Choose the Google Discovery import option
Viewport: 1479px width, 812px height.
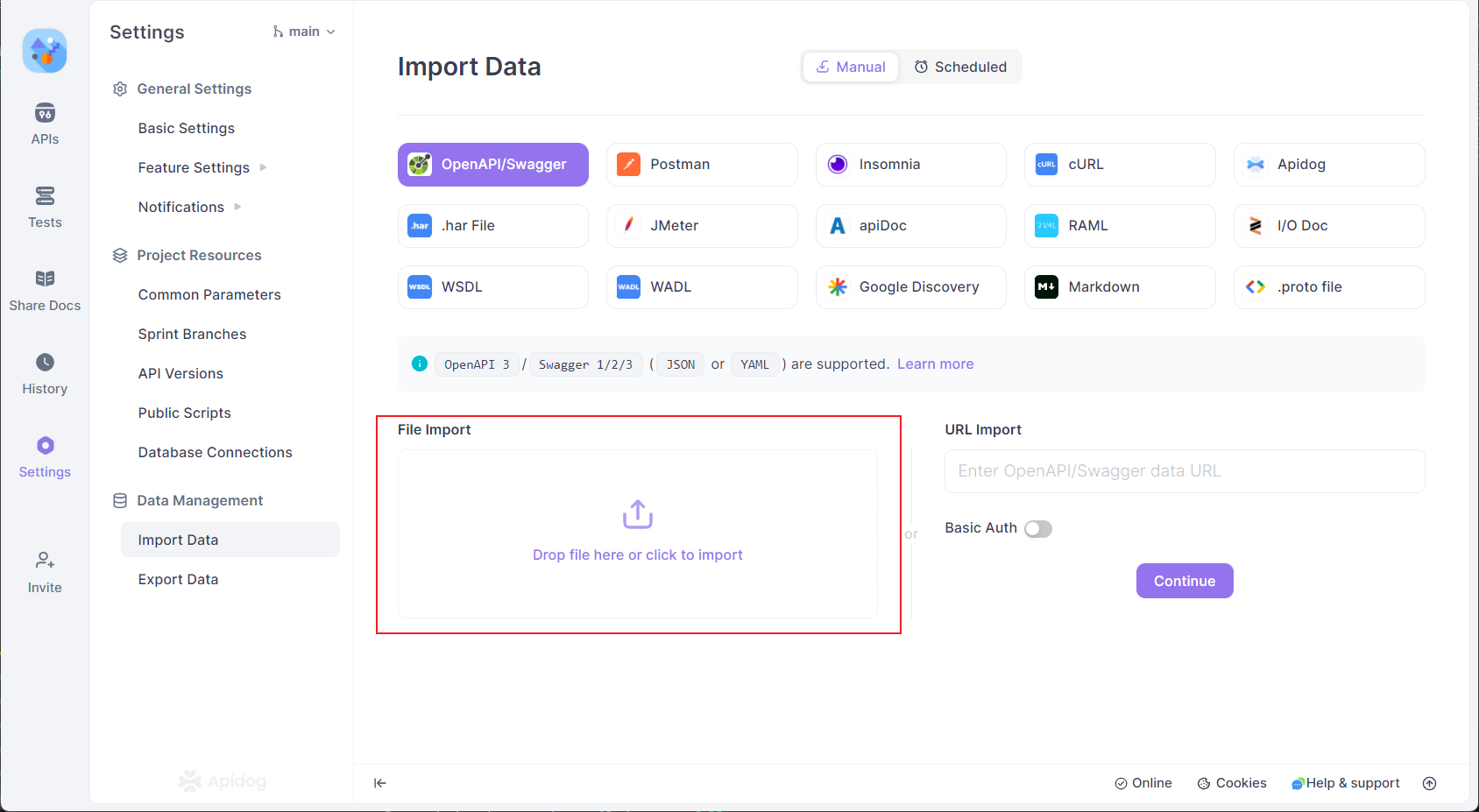pos(909,287)
